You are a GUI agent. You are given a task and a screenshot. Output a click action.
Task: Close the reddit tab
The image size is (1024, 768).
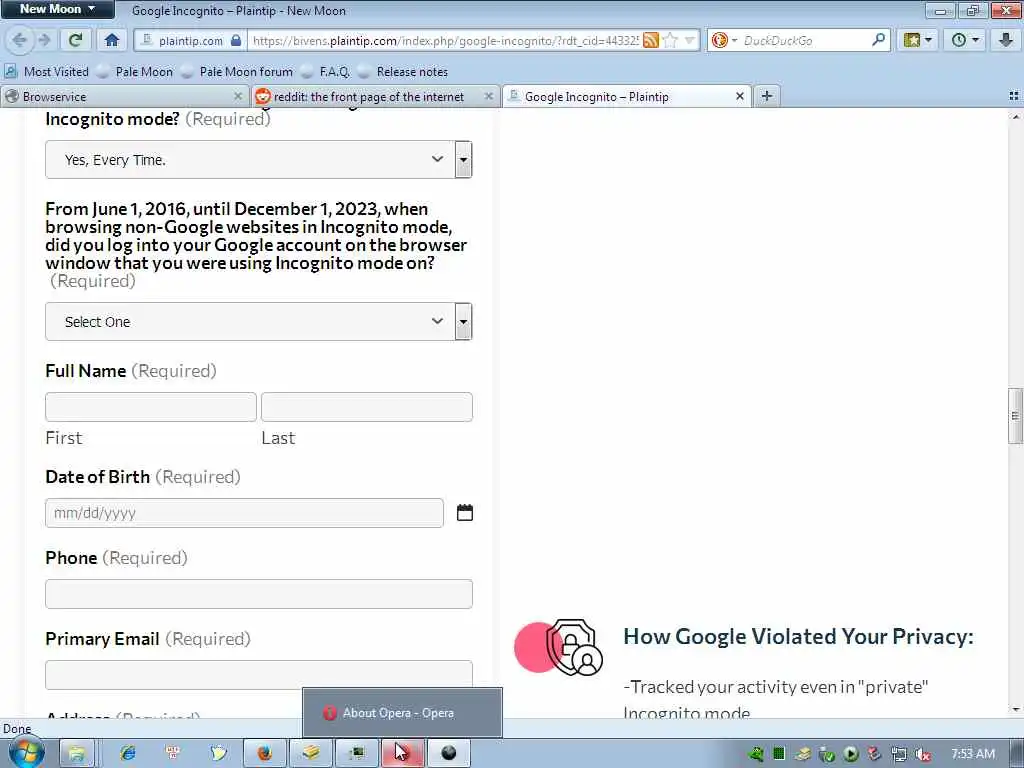point(488,97)
